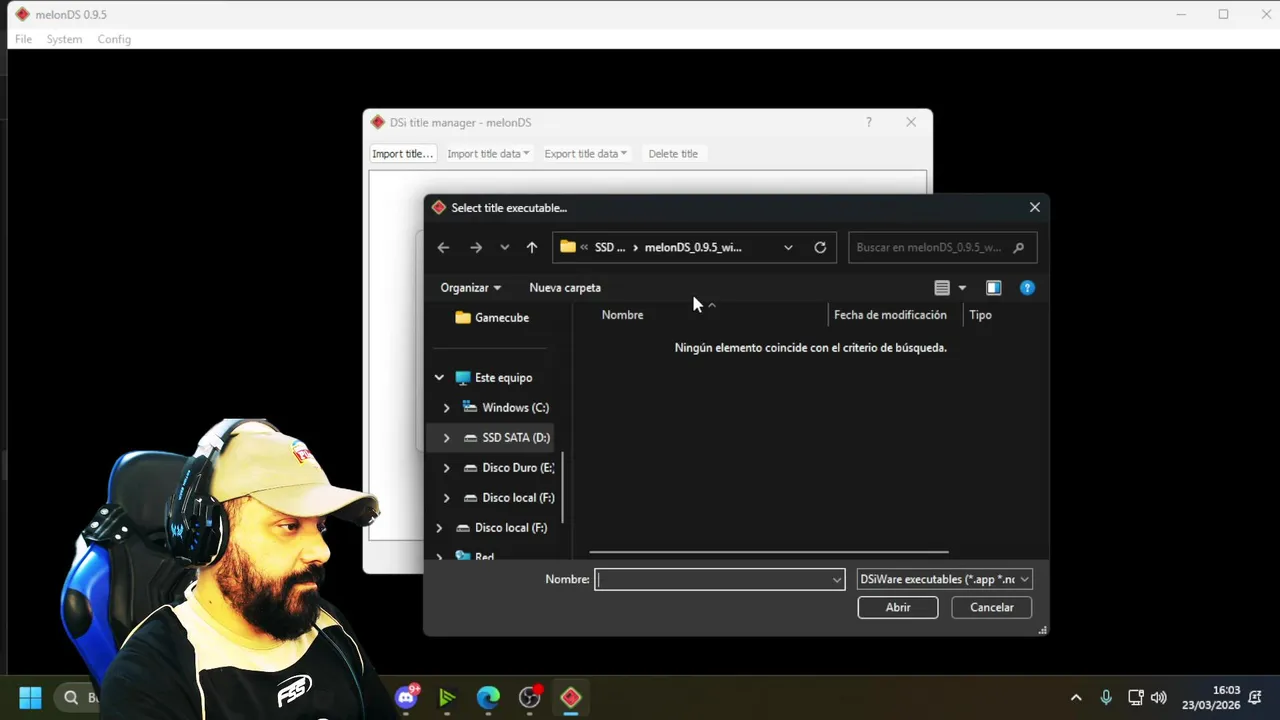This screenshot has width=1280, height=720.
Task: Open Export title data dropdown
Action: pyautogui.click(x=586, y=154)
